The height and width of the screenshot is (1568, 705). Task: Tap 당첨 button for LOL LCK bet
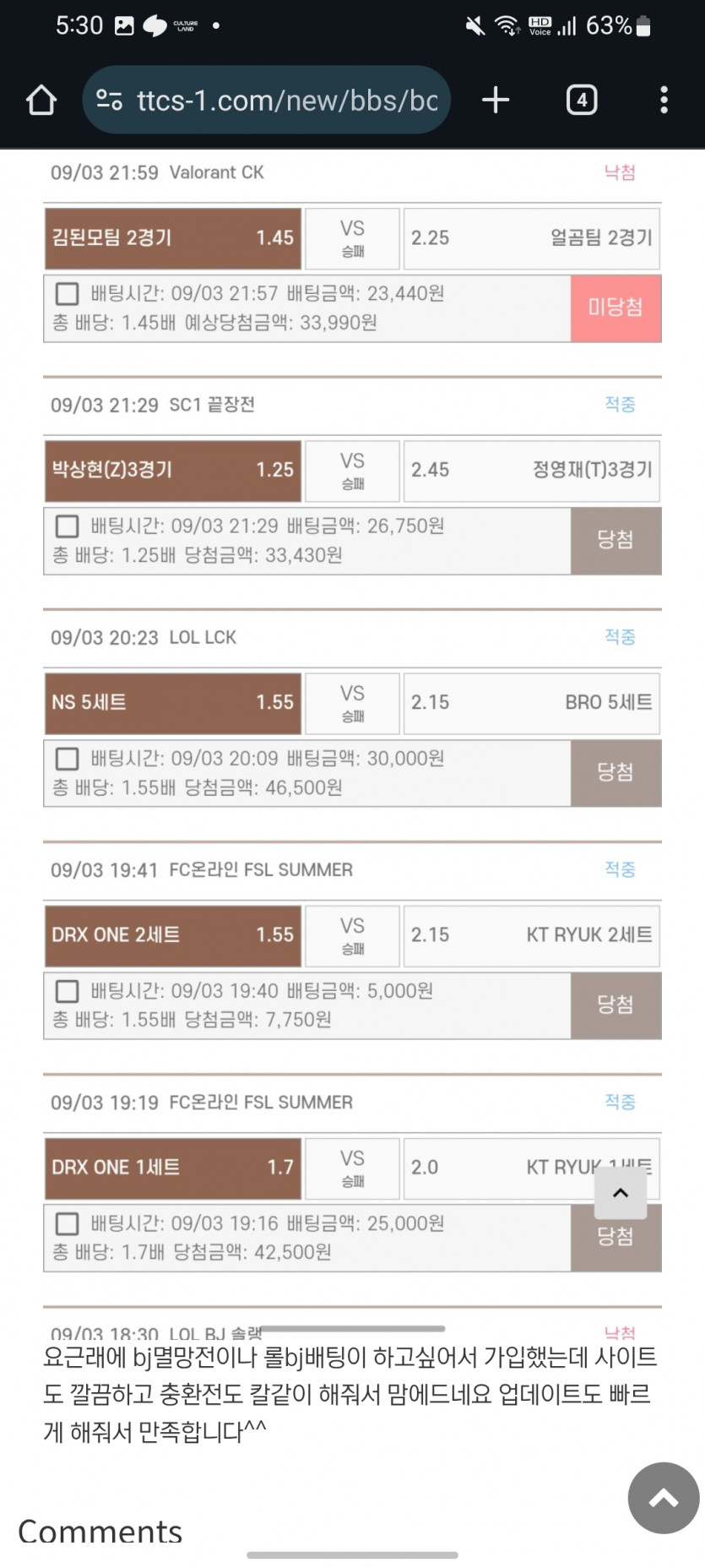click(616, 772)
